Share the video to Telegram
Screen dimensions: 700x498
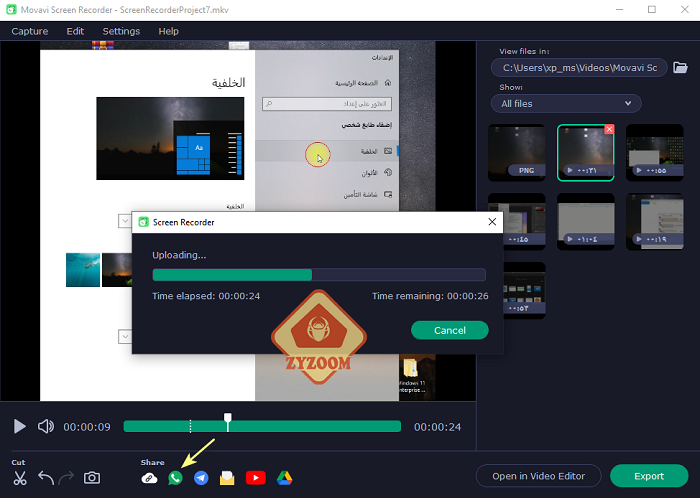point(201,478)
